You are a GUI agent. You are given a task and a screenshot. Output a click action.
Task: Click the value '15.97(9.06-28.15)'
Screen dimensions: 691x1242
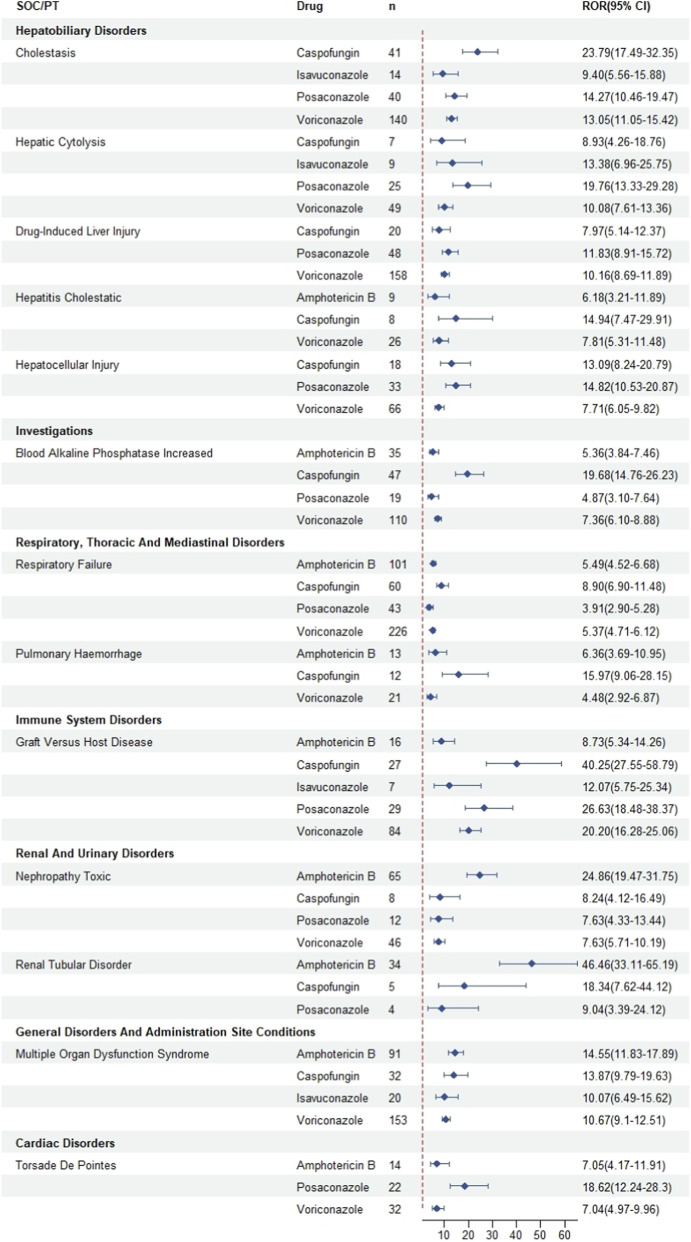tap(613, 675)
